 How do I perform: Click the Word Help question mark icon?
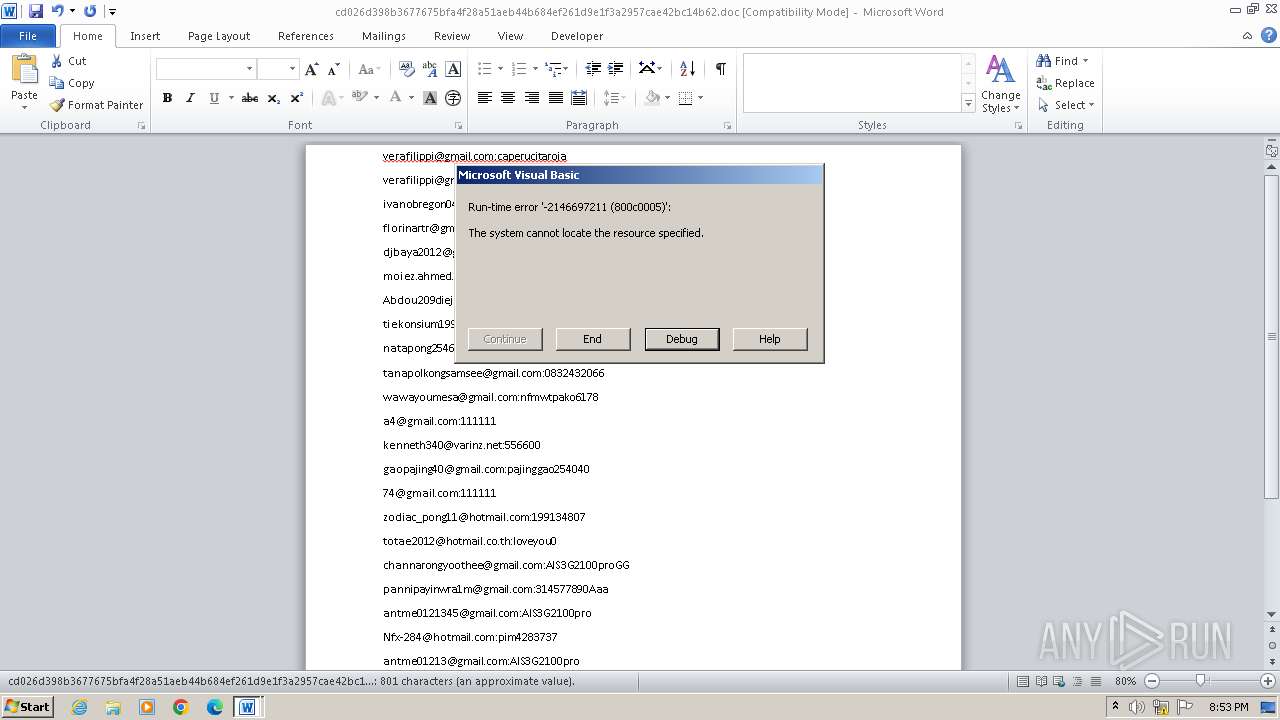click(x=1267, y=36)
